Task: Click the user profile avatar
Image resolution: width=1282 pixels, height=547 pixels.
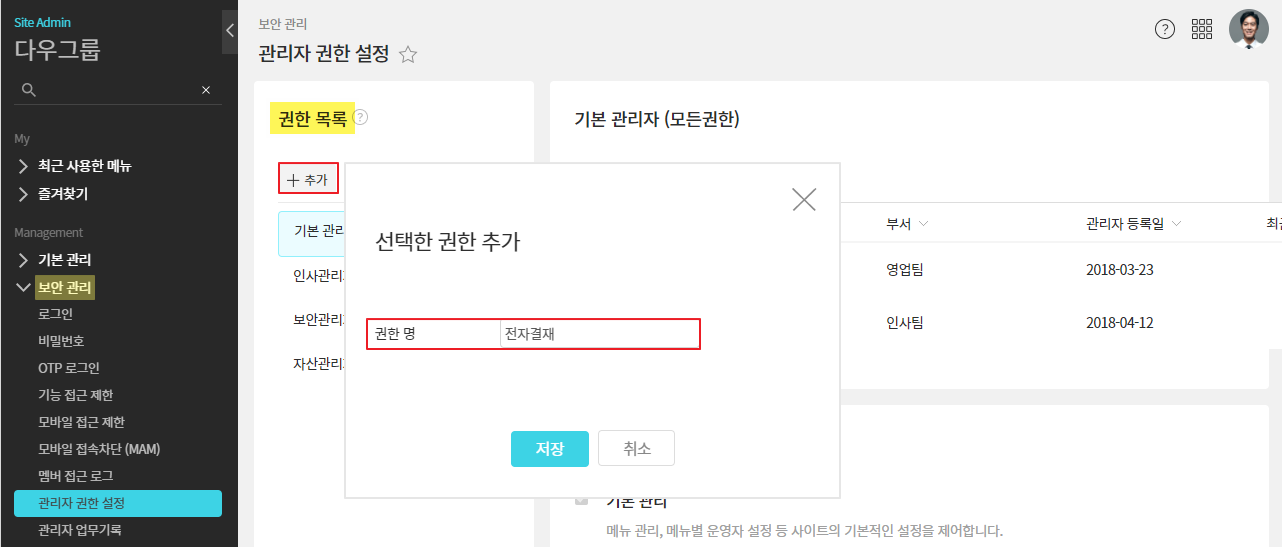Action: click(x=1248, y=29)
